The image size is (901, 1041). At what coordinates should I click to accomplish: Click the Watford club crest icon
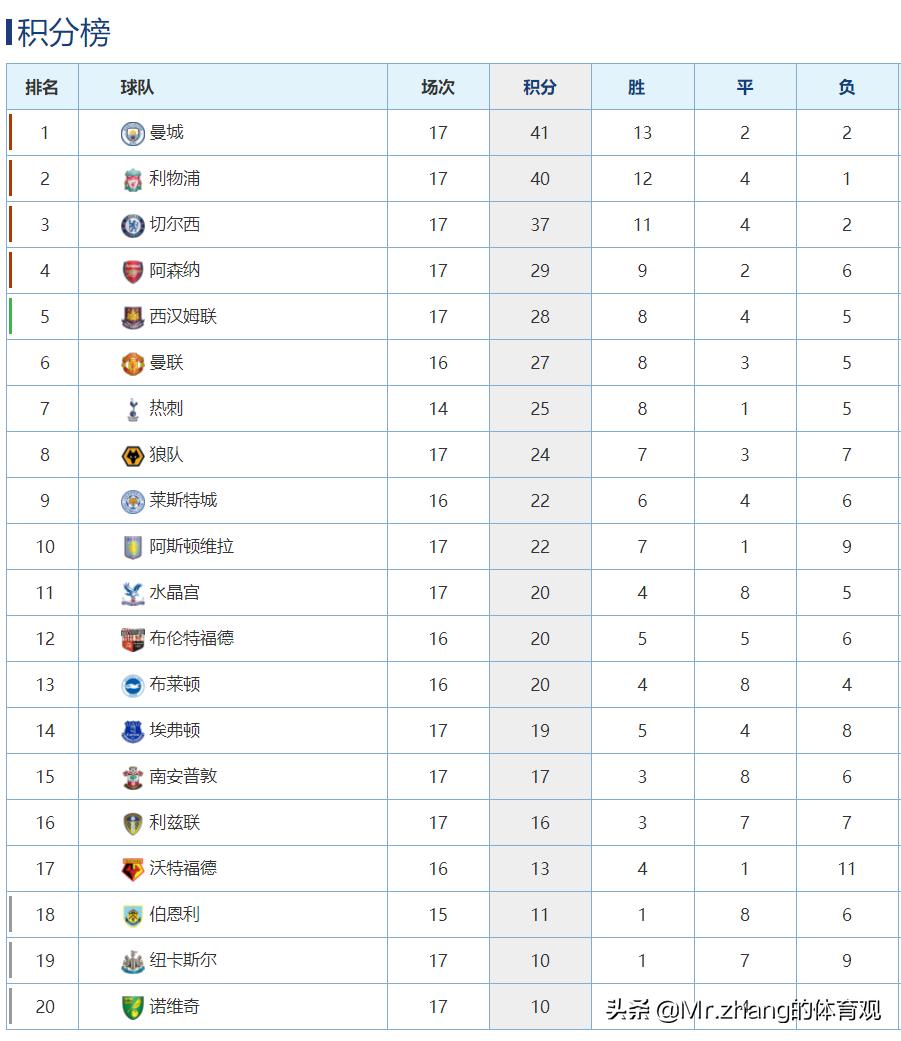coord(132,870)
